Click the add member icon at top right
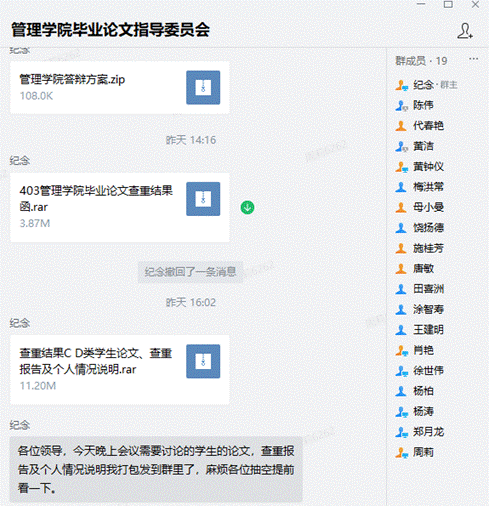Viewport: 489px width, 506px height. [x=465, y=31]
